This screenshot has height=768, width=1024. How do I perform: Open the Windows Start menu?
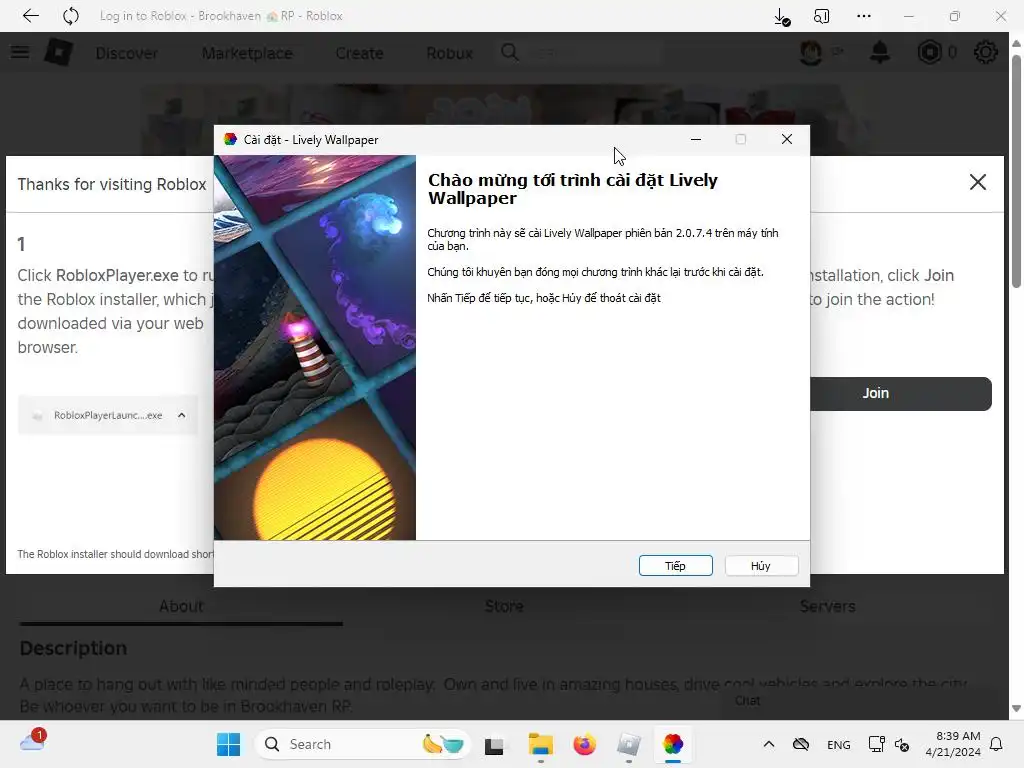pos(229,744)
